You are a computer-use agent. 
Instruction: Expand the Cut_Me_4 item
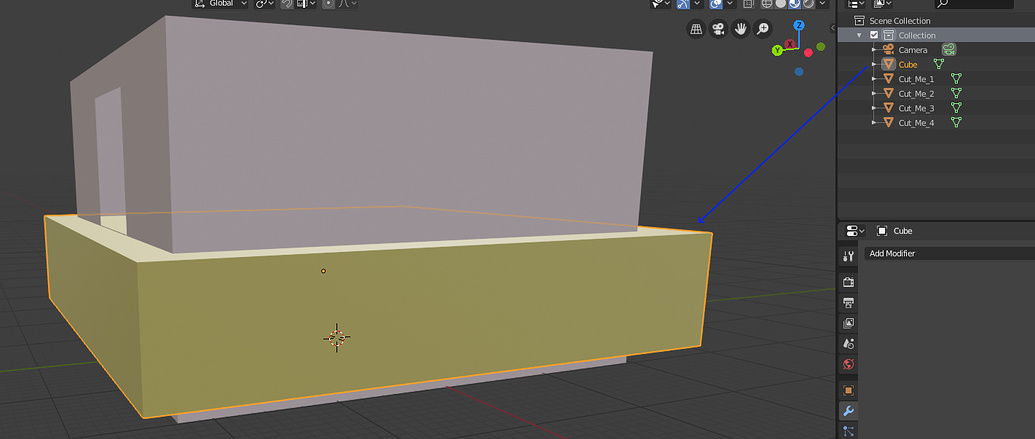coord(874,122)
